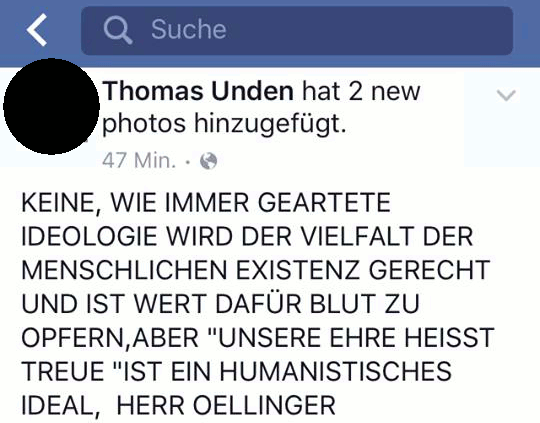Click the magnifying glass search icon

pyautogui.click(x=118, y=30)
